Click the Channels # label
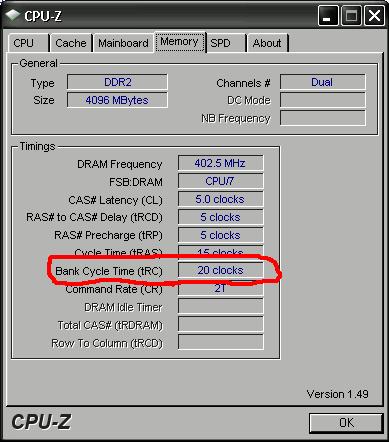389x442 pixels. pyautogui.click(x=243, y=83)
